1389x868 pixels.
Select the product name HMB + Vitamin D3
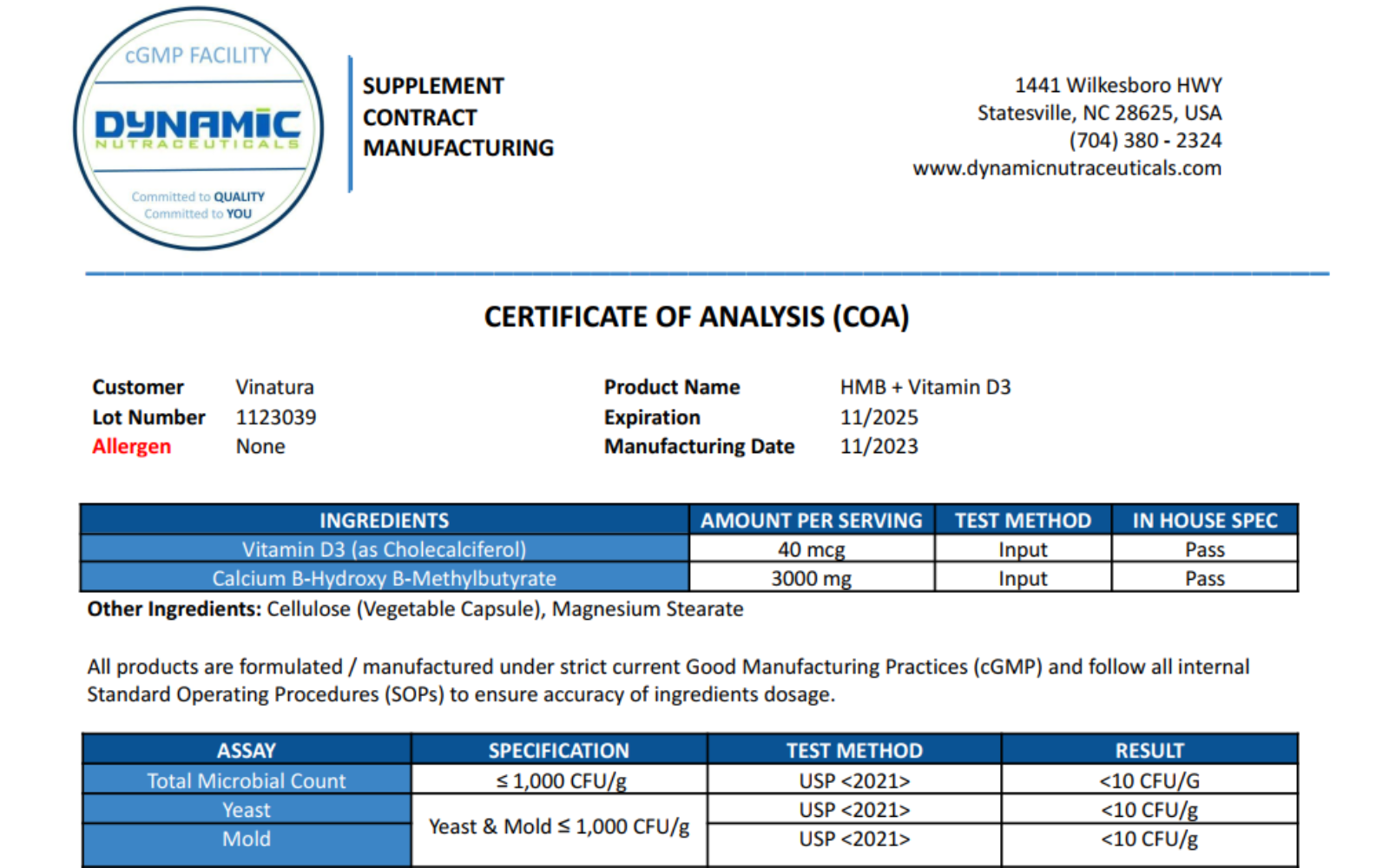tap(925, 387)
